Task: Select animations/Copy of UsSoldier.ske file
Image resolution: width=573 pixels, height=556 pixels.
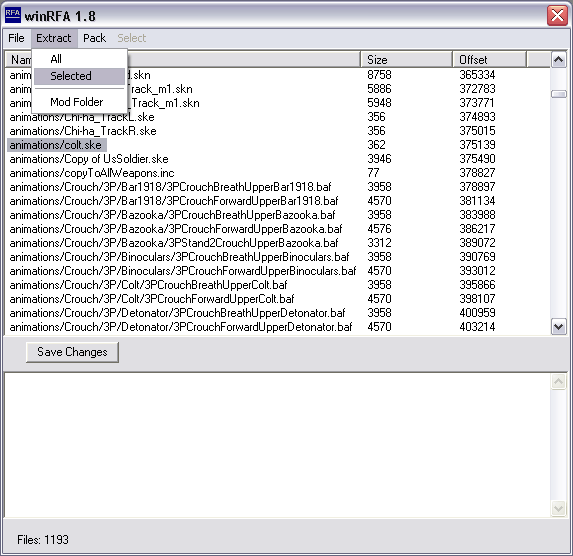Action: (89, 159)
